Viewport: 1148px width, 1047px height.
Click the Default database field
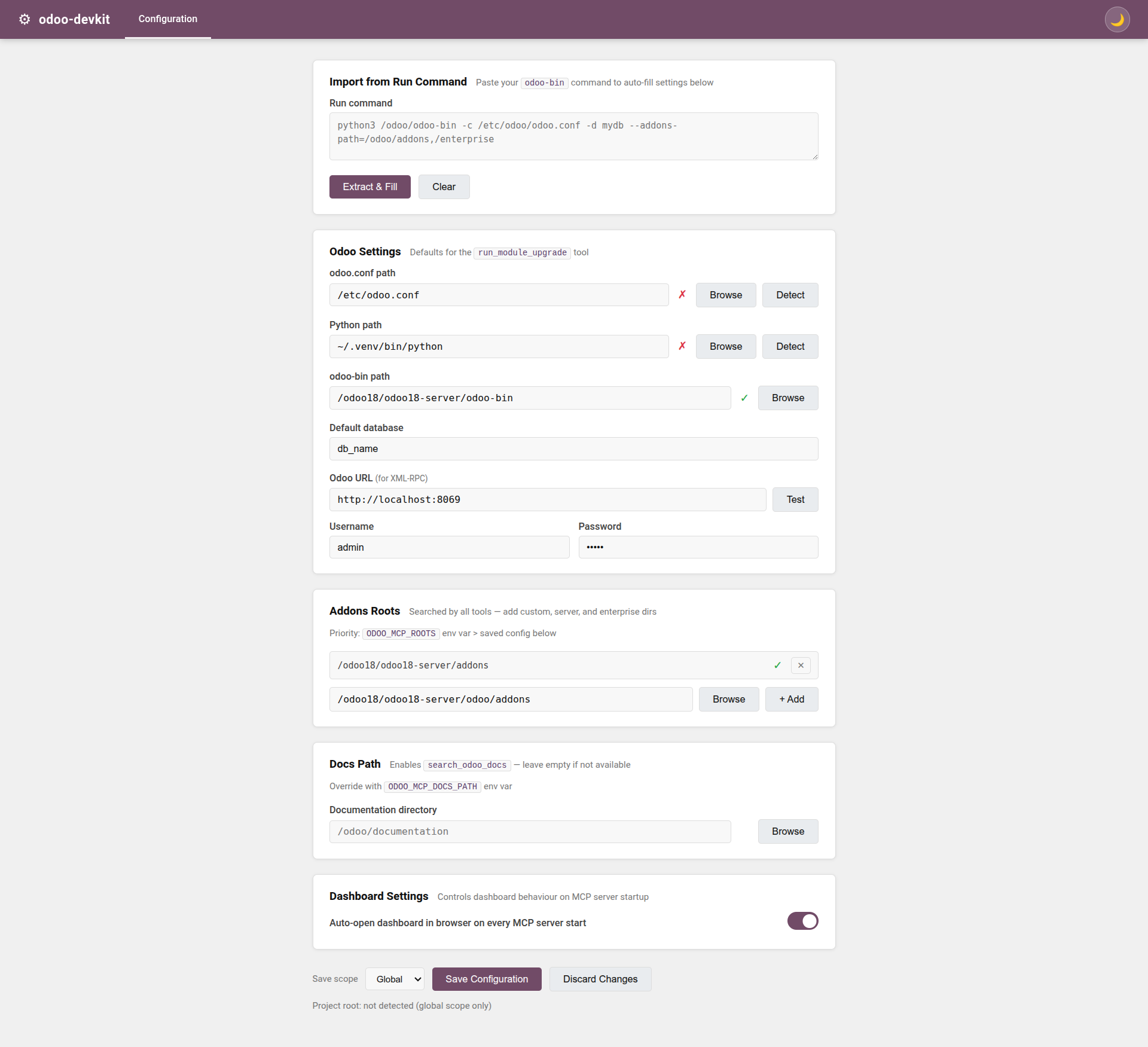pos(573,448)
